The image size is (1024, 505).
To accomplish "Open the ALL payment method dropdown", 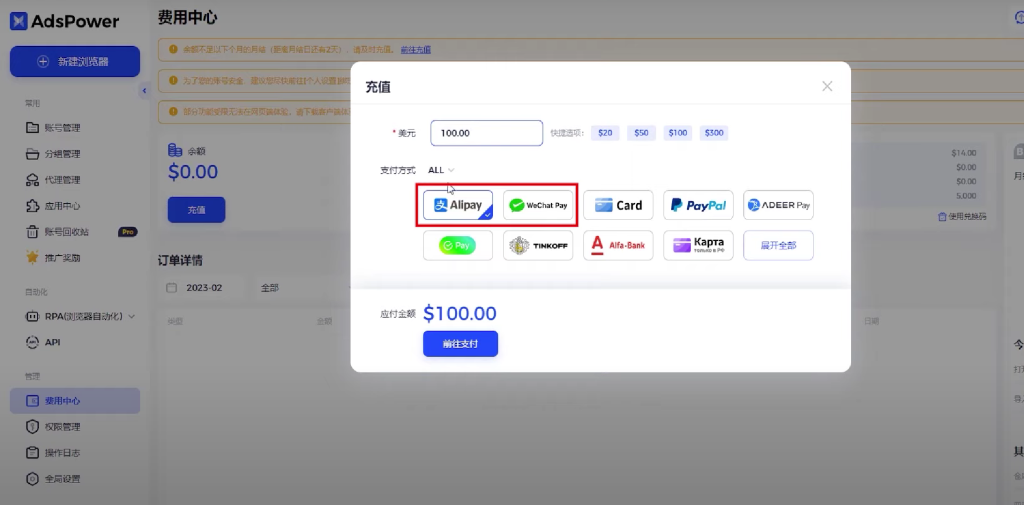I will tap(441, 170).
